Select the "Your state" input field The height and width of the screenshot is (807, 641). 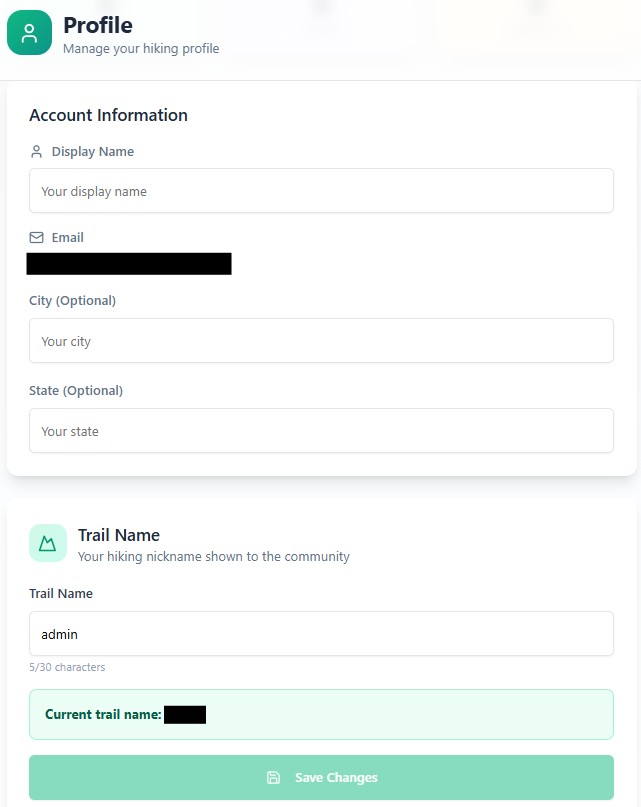pos(321,431)
